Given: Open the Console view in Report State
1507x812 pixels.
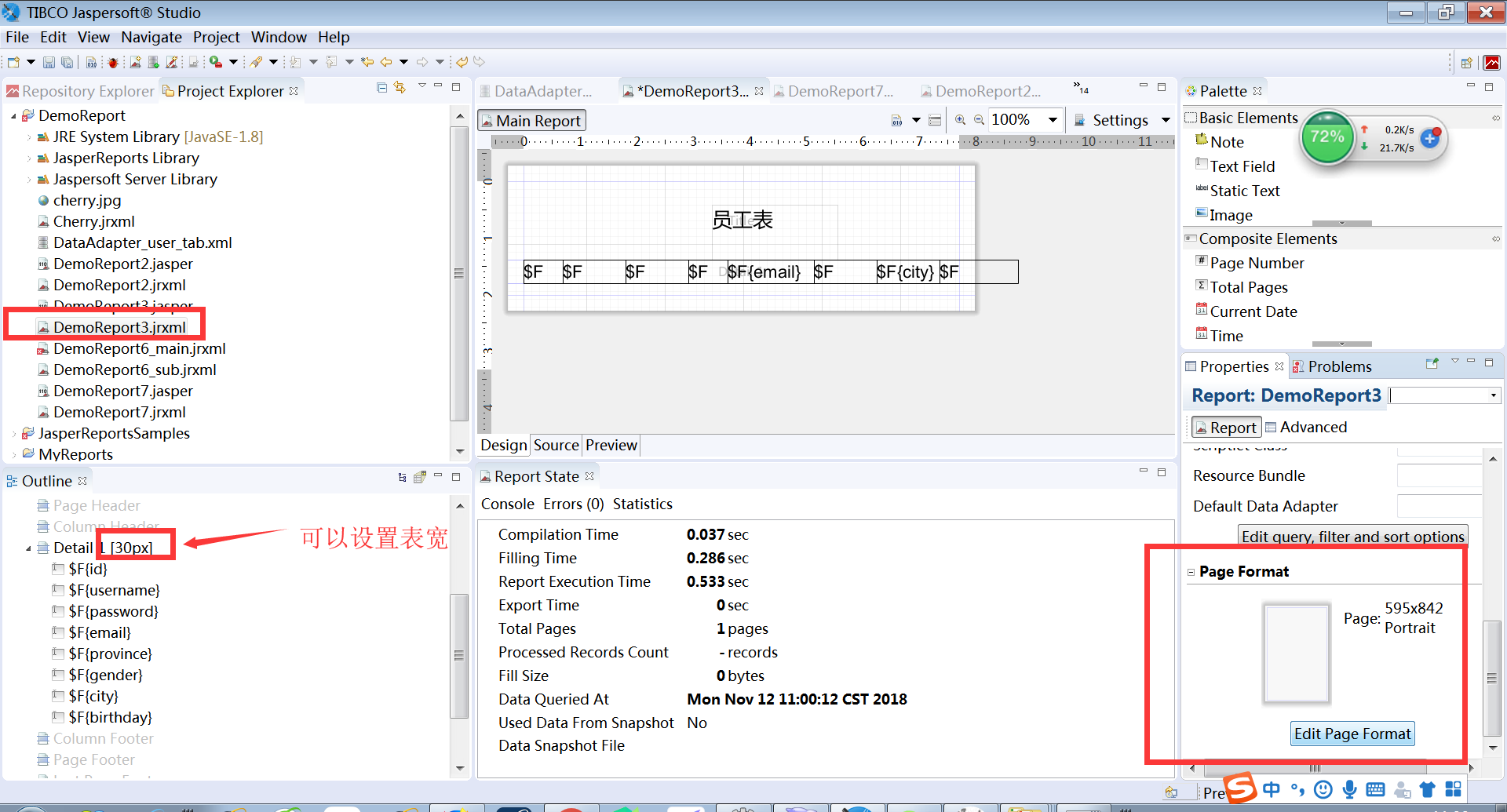Looking at the screenshot, I should pyautogui.click(x=507, y=504).
